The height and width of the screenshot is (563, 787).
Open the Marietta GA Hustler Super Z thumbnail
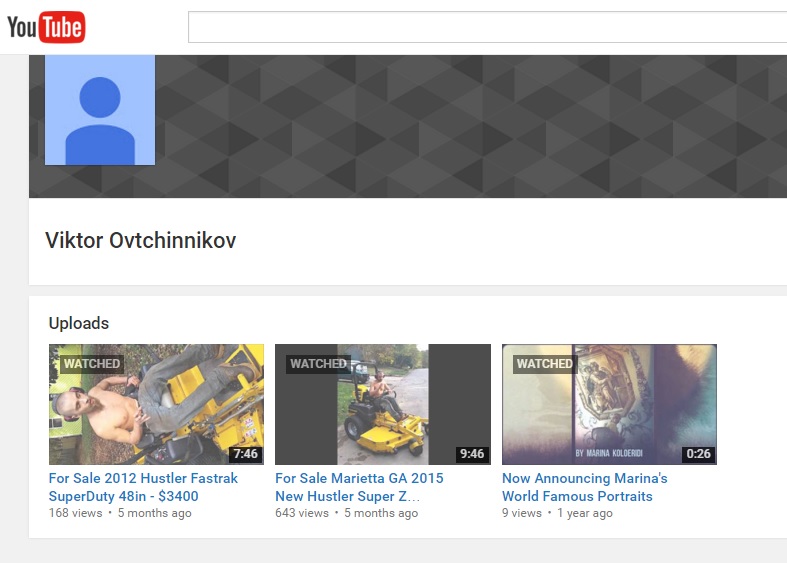383,404
